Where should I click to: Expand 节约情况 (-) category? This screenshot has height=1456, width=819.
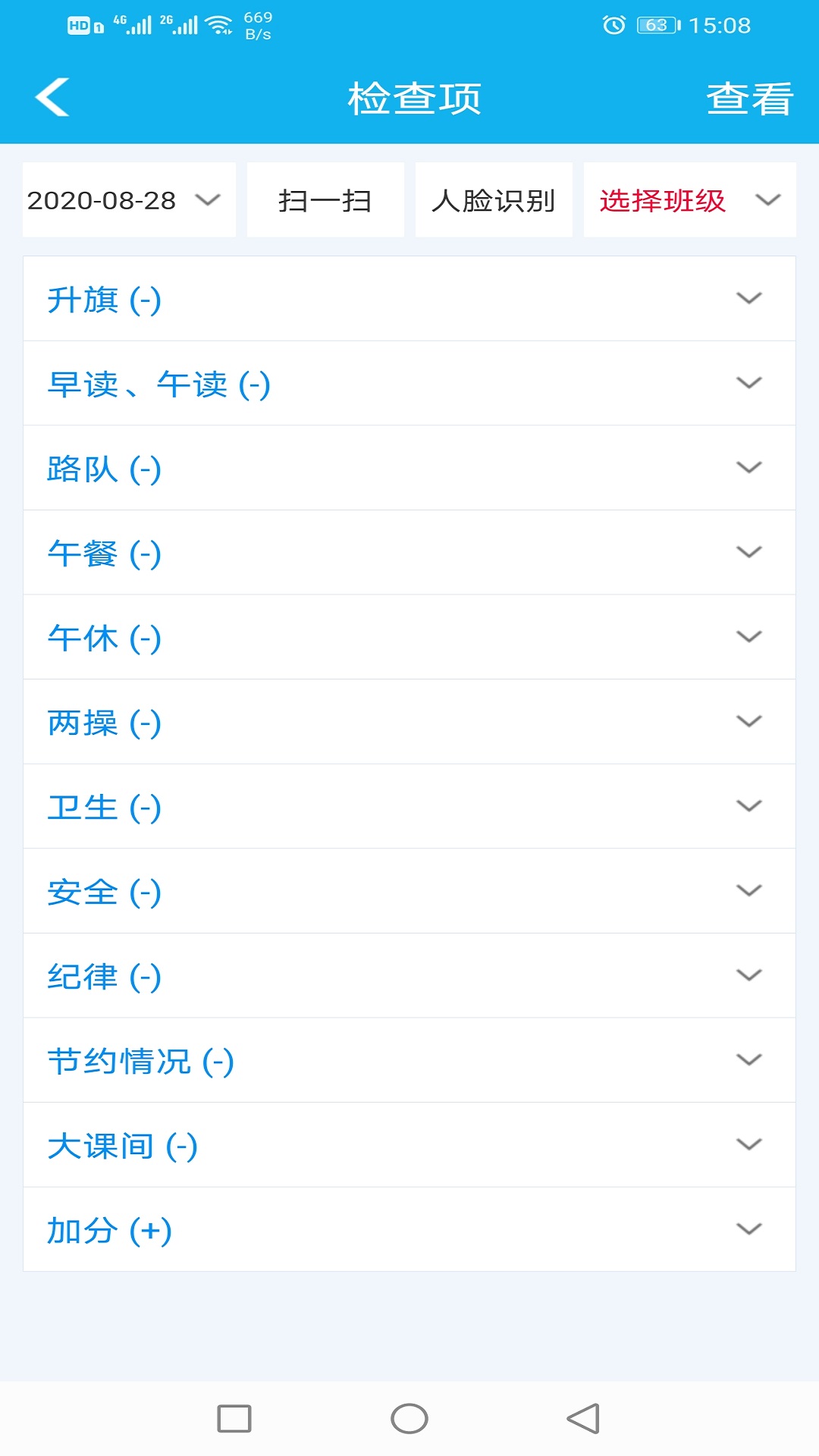409,1060
